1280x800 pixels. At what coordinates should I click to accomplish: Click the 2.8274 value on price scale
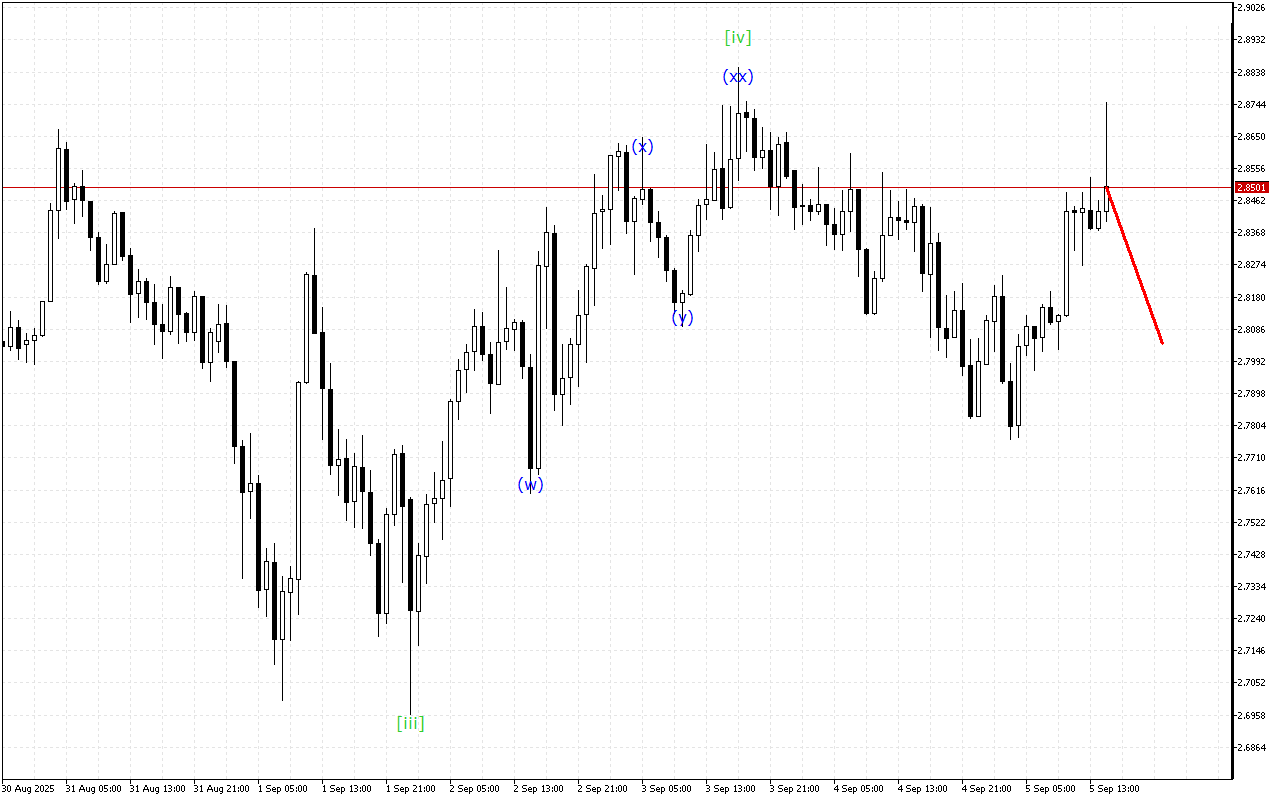click(1252, 265)
